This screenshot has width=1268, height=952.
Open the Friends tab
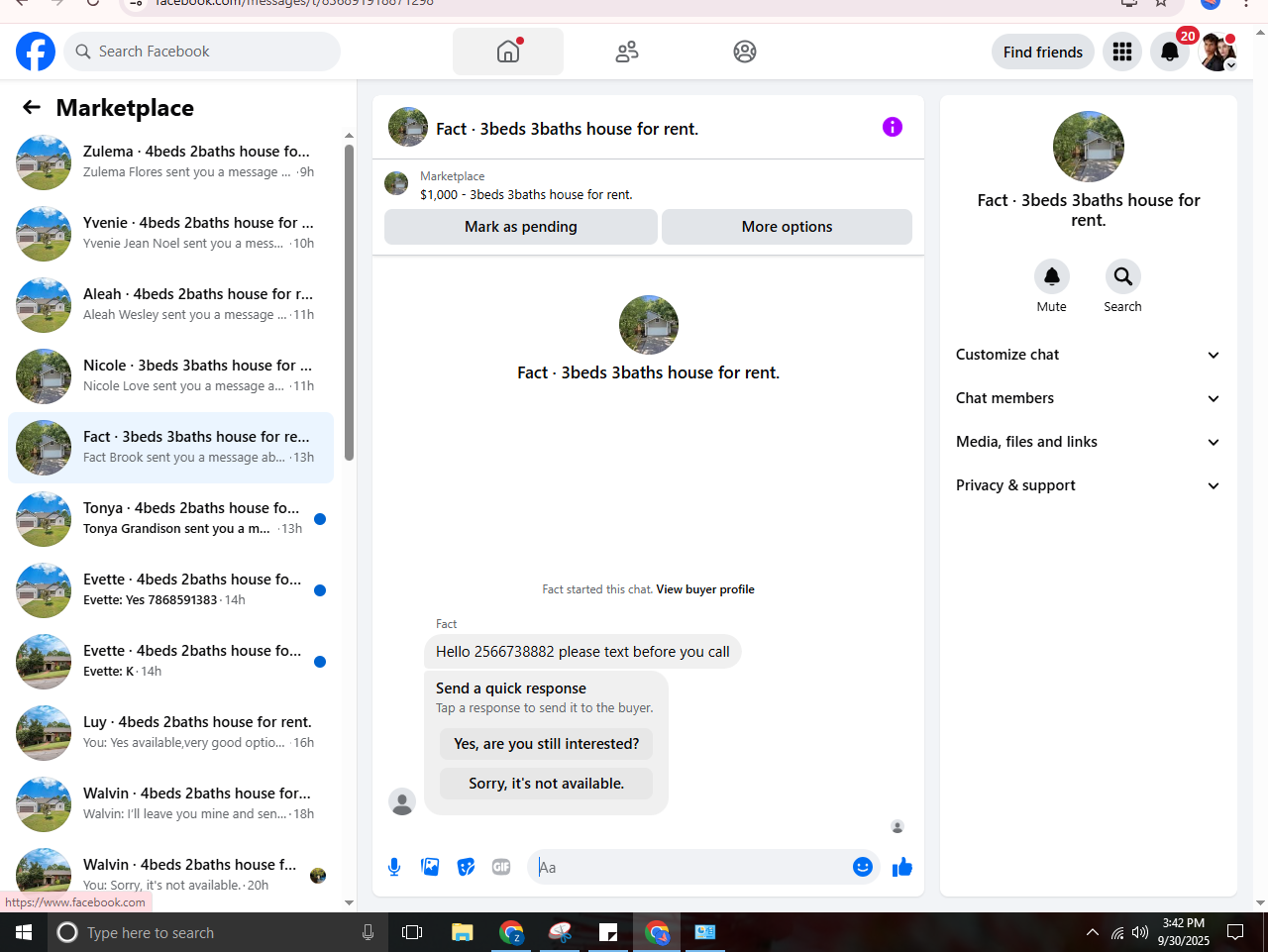pyautogui.click(x=627, y=52)
